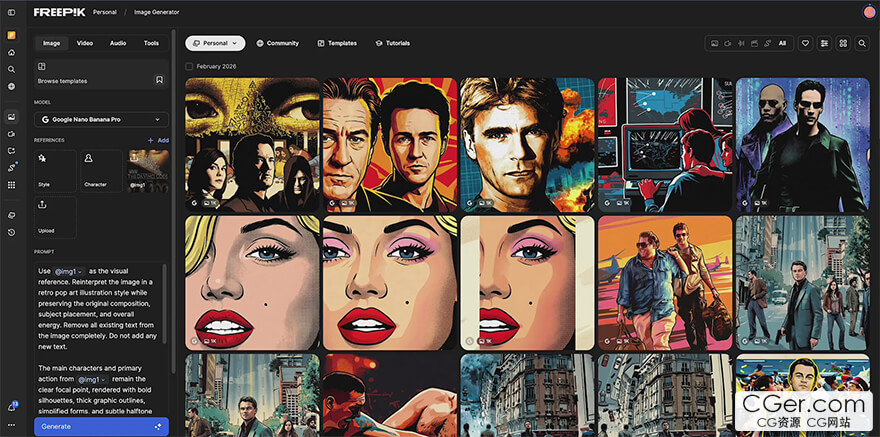880x437 pixels.
Task: Filter the gallery by image type only
Action: 714,43
